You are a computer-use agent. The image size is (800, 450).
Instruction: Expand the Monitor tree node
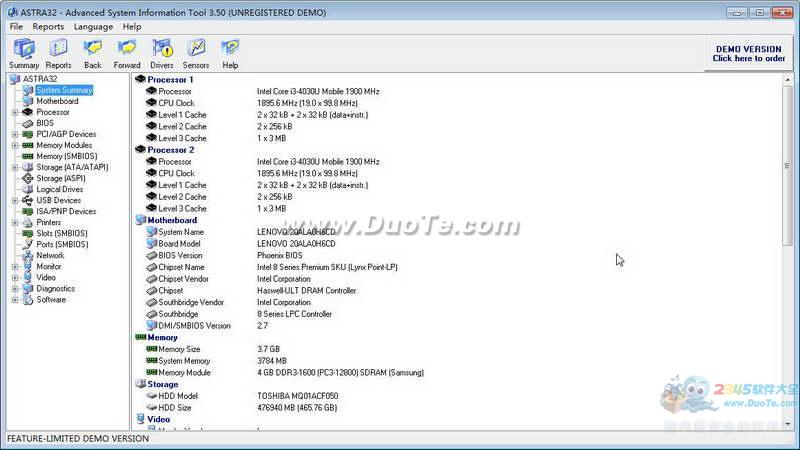point(15,266)
